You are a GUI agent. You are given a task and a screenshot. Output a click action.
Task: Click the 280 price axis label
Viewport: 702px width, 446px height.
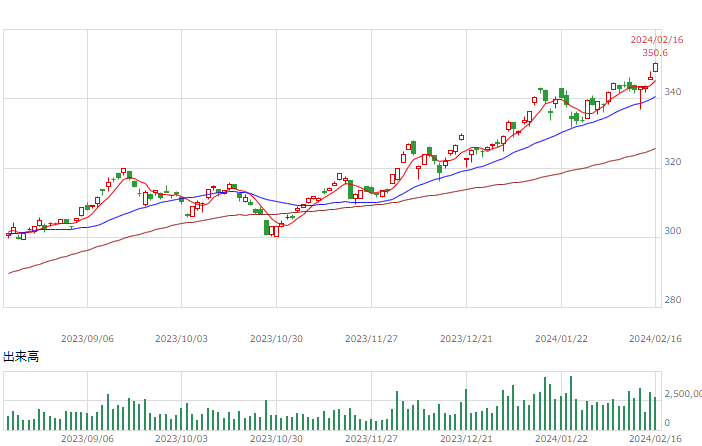point(672,300)
